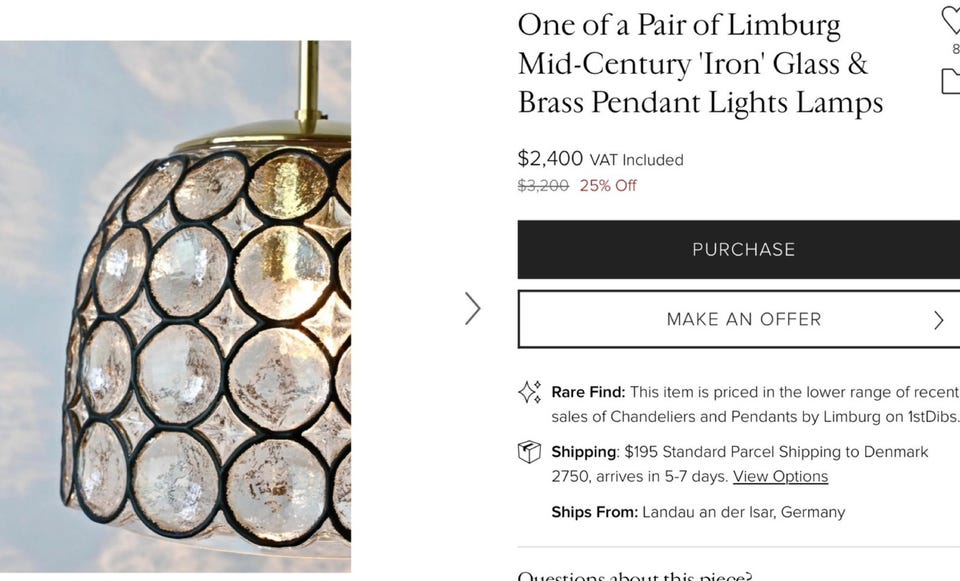This screenshot has width=960, height=581.
Task: Click the Shipping label text
Action: point(584,452)
